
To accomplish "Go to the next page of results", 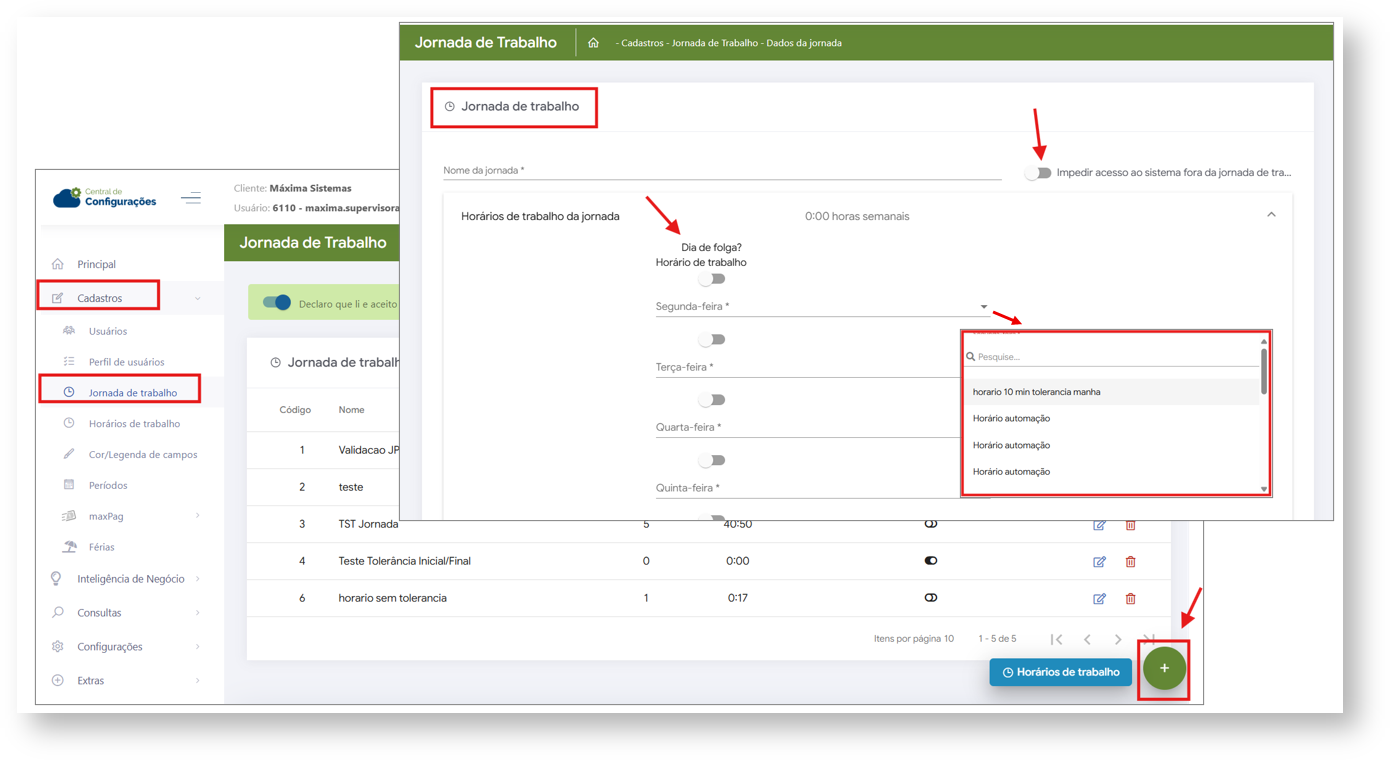I will click(x=1118, y=639).
